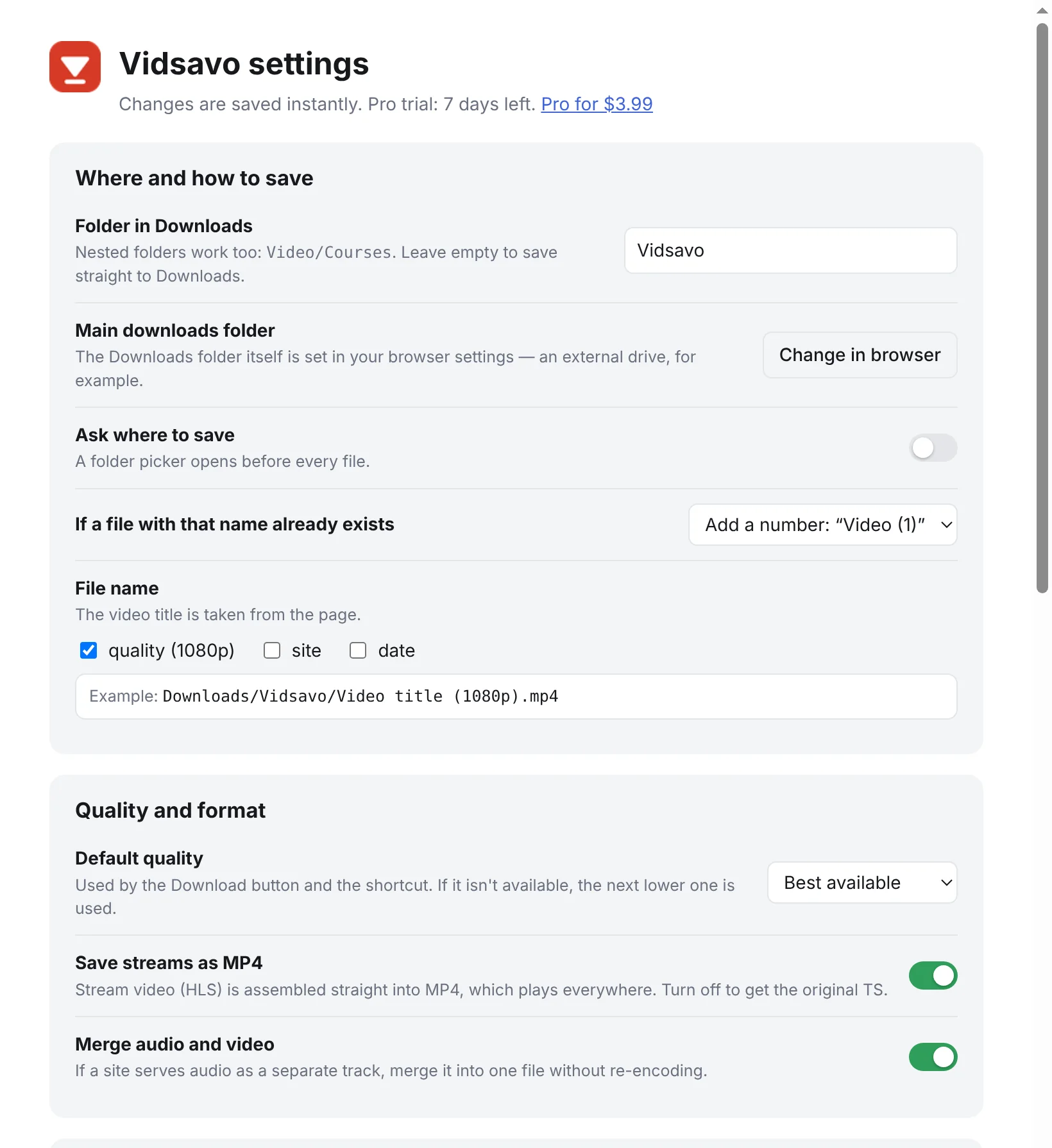The height and width of the screenshot is (1148, 1052).
Task: Click the text 'The video title is taken from the page.'
Action: pos(218,614)
